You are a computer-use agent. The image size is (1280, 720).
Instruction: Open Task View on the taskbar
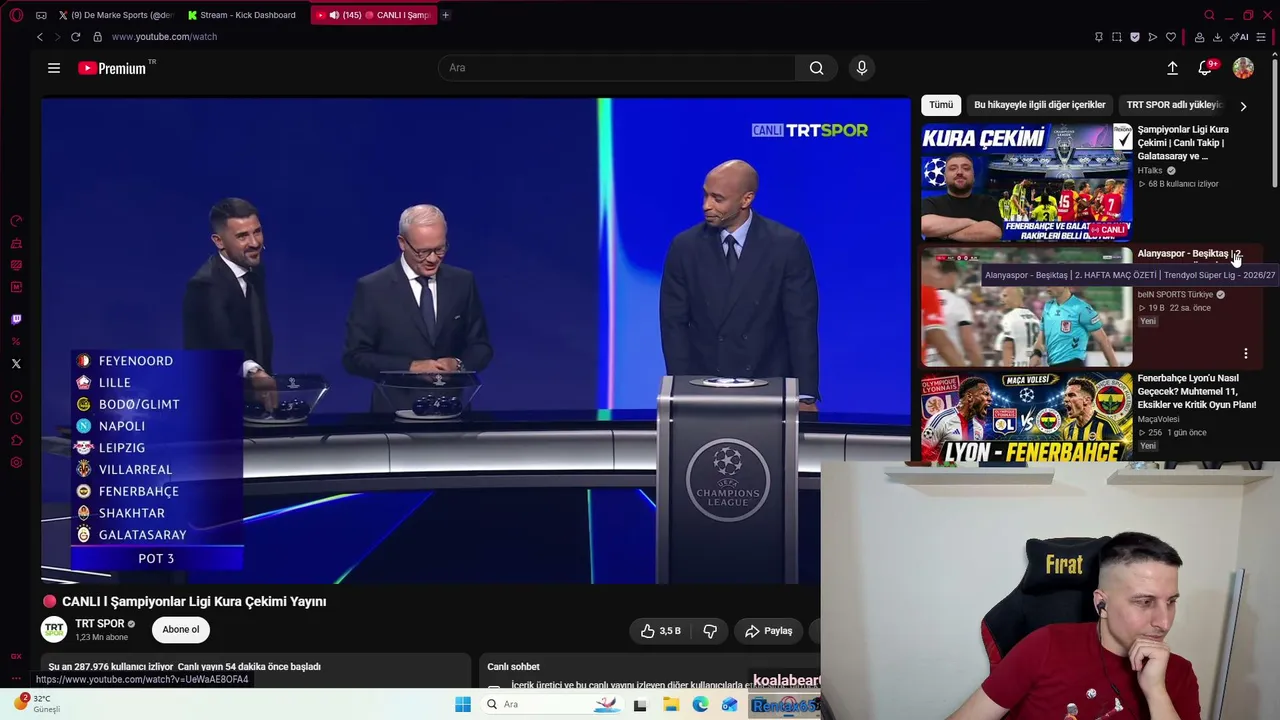(x=640, y=704)
